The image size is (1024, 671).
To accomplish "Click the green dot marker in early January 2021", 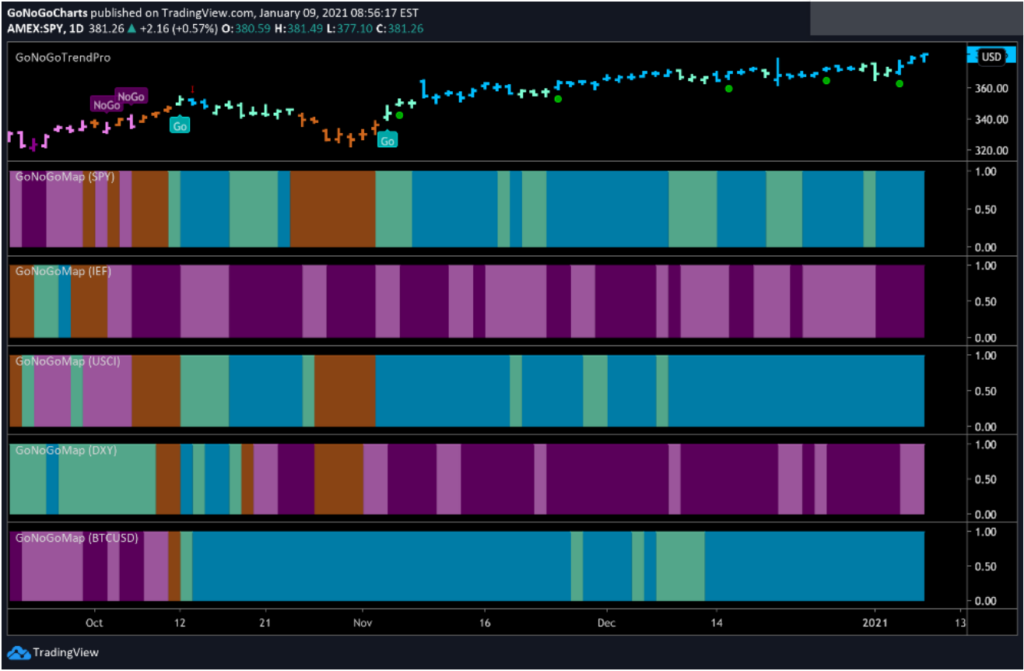I will pyautogui.click(x=899, y=84).
